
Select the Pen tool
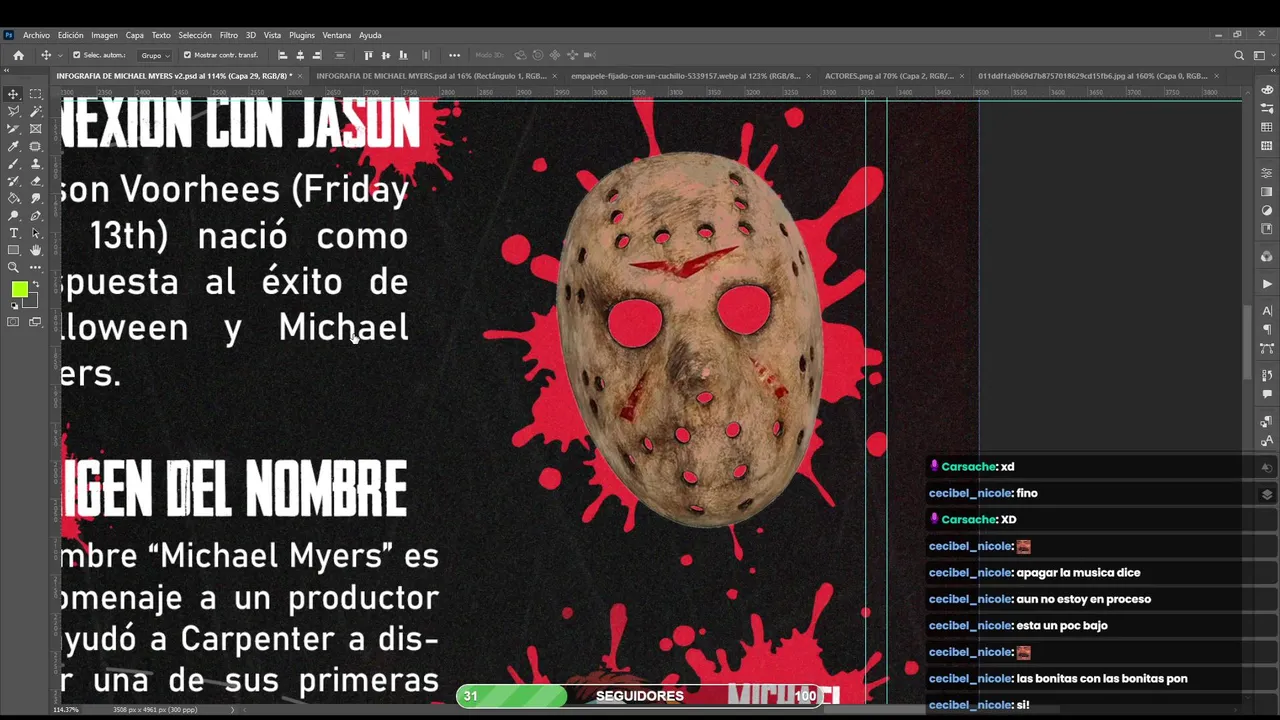pos(36,216)
